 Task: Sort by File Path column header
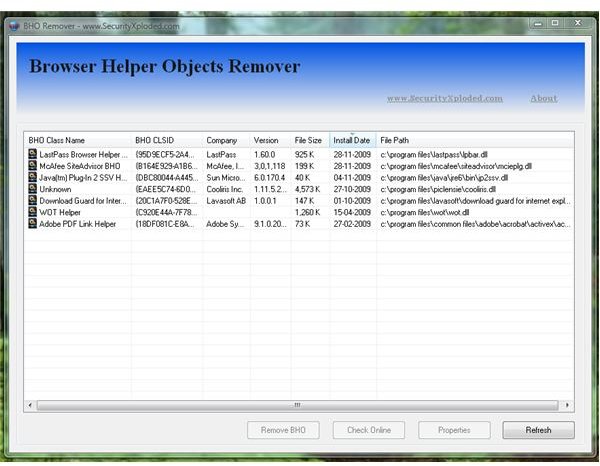tap(474, 140)
